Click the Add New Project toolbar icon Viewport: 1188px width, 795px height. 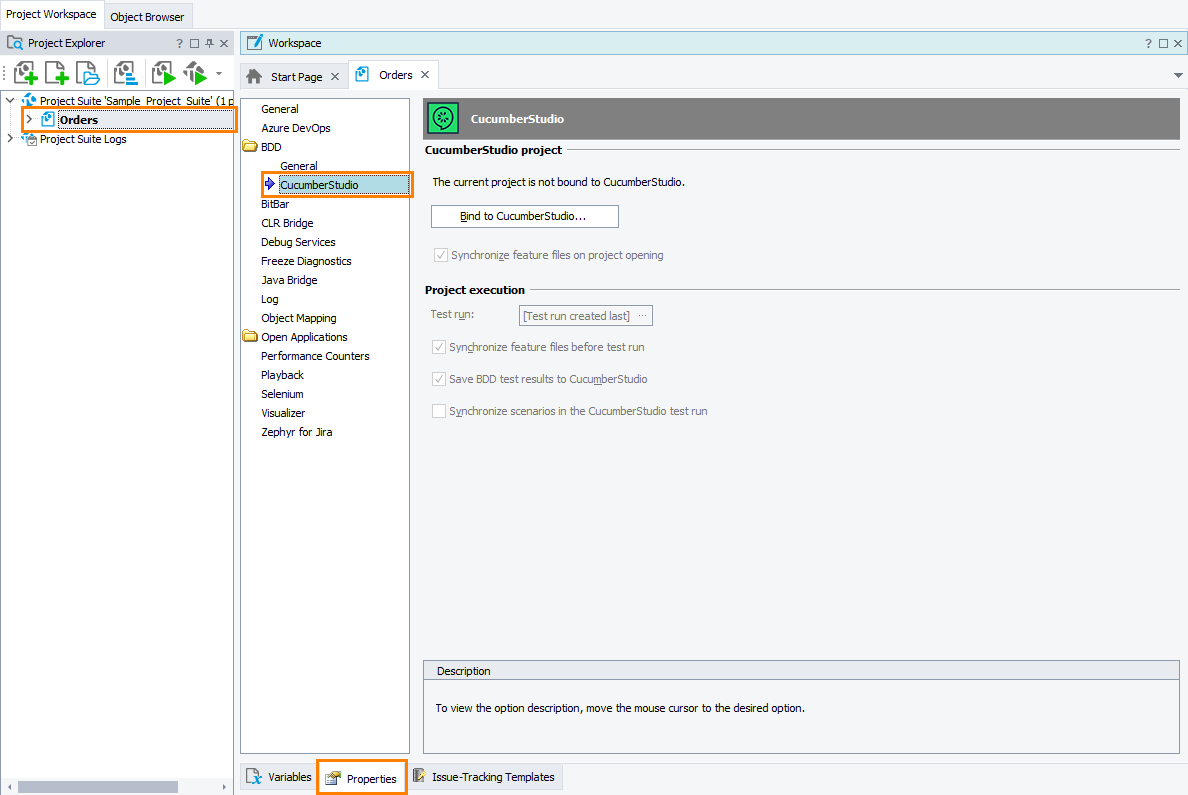26,73
